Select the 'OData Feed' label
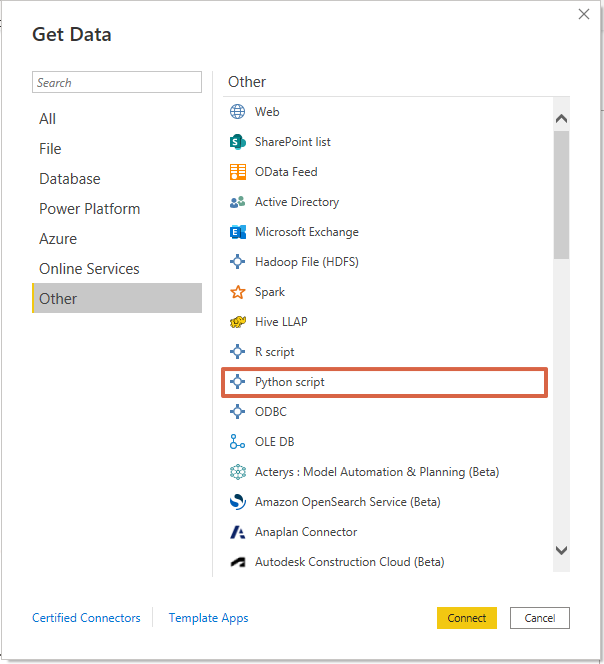 coord(286,172)
